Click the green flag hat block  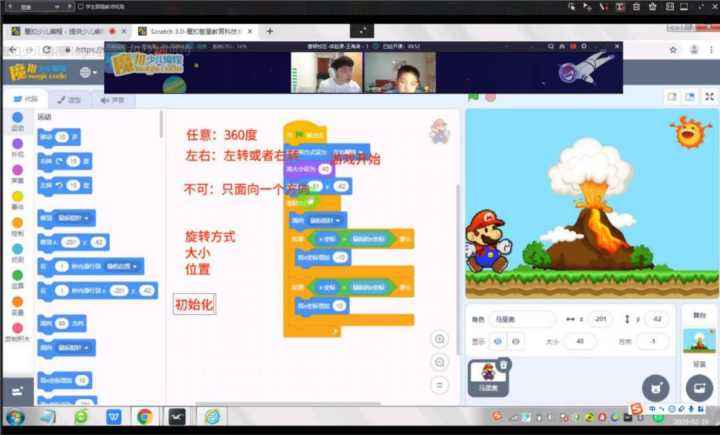[x=305, y=132]
